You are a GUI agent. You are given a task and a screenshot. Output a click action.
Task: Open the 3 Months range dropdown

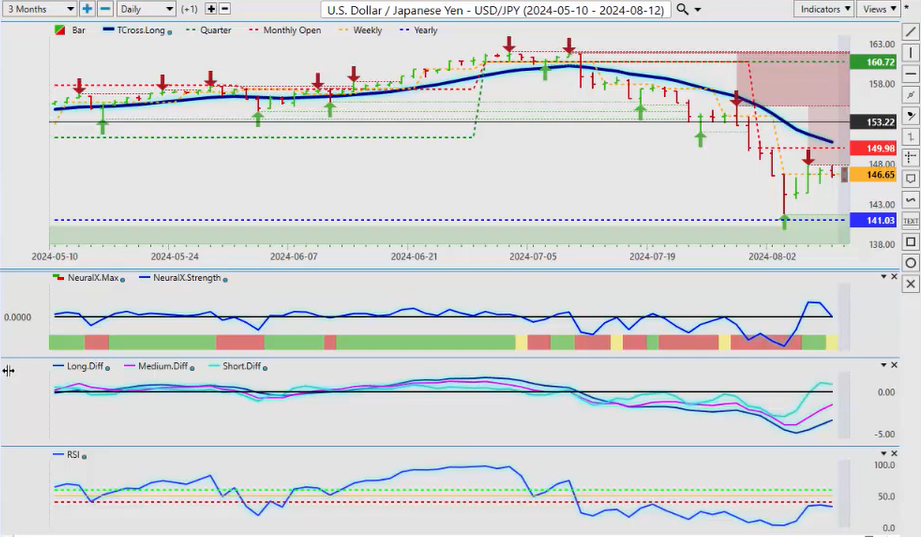coord(39,9)
